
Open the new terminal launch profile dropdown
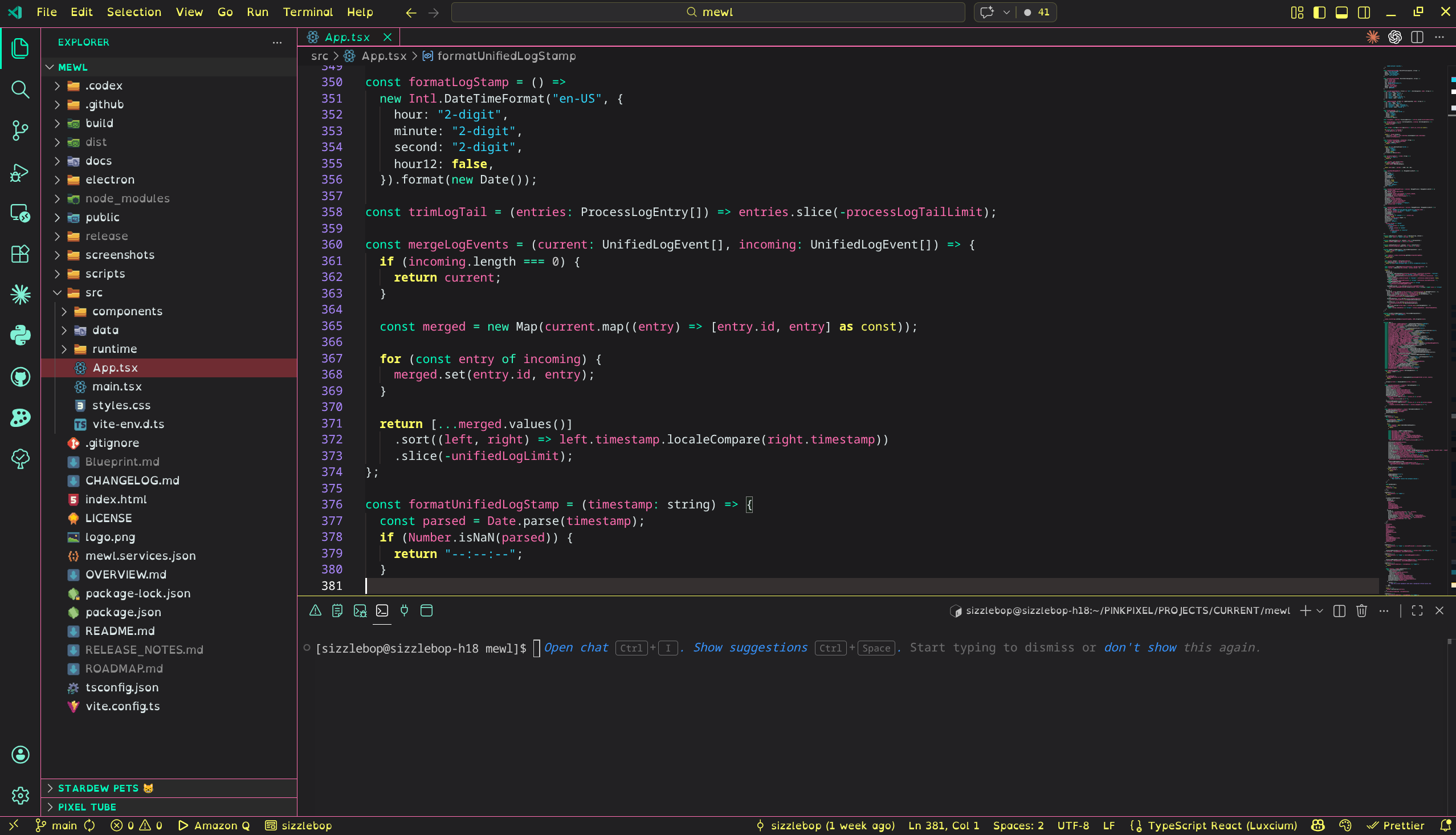[x=1320, y=611]
